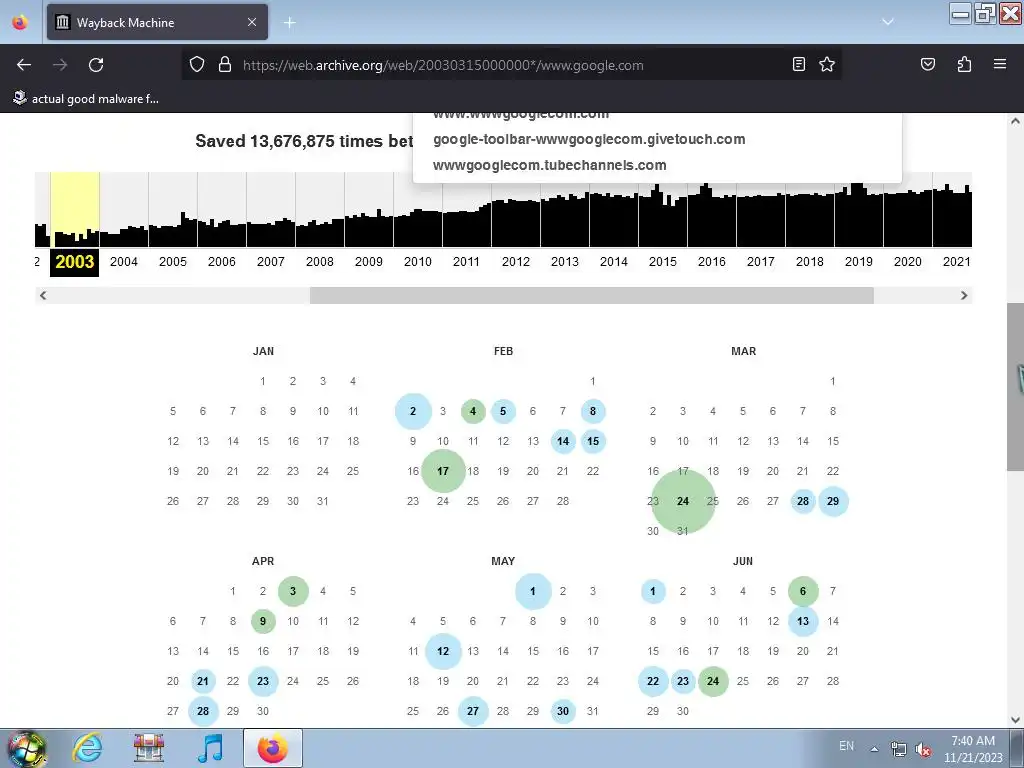Choose suggestion wwwgooglecom.tubechannels.com
This screenshot has height=768, width=1024.
tap(549, 165)
